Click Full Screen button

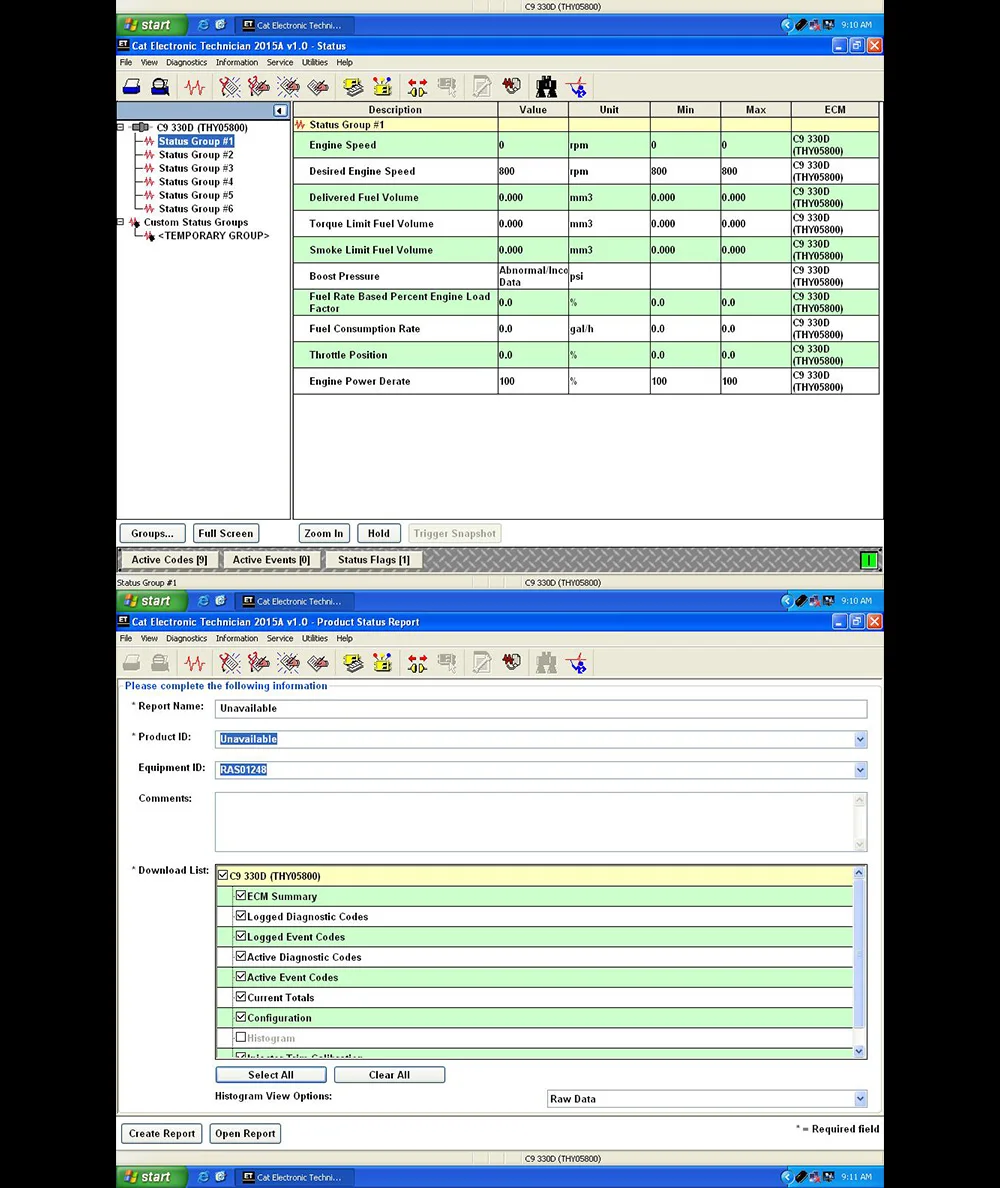(x=226, y=533)
